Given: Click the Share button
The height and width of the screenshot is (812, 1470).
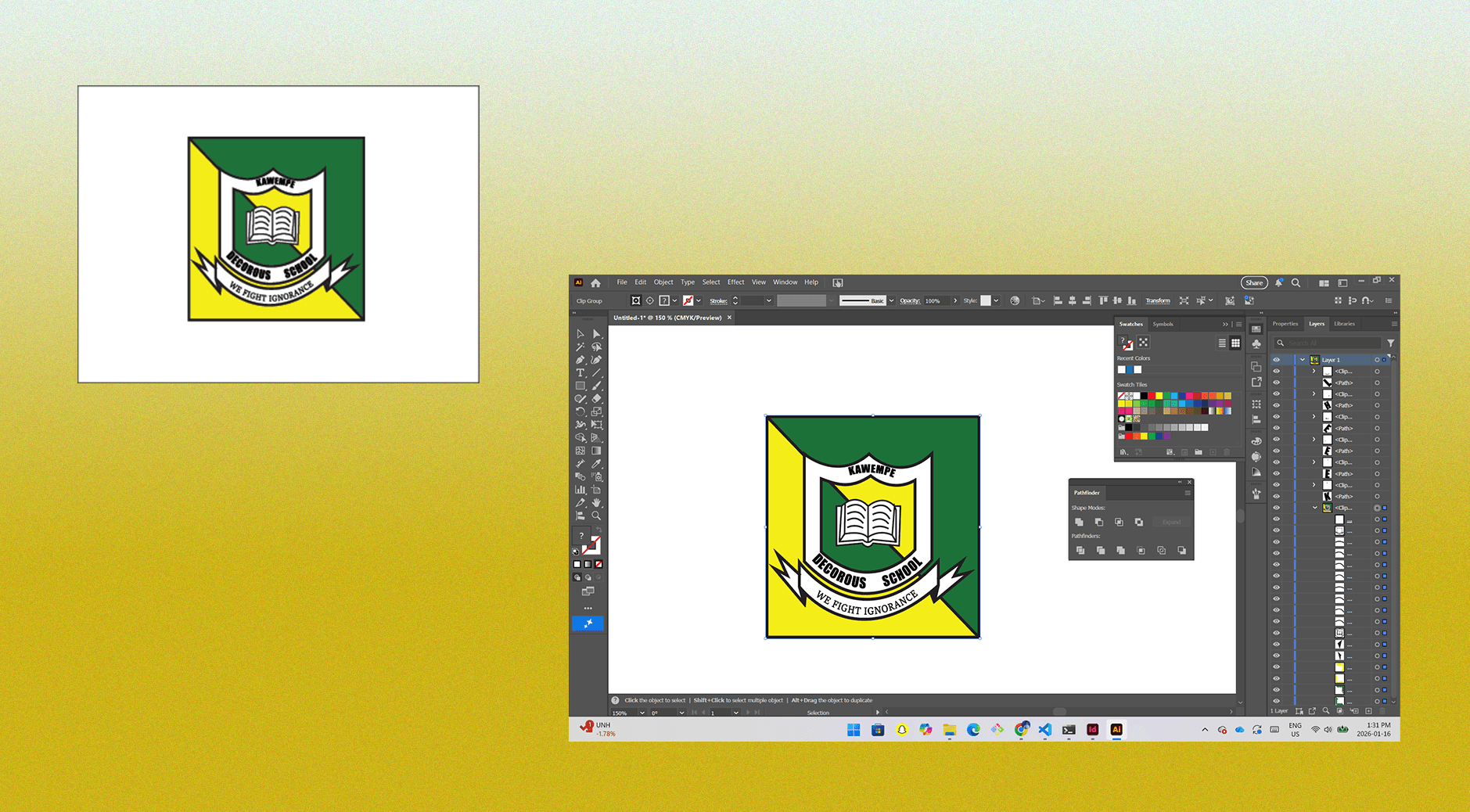Looking at the screenshot, I should pos(1254,282).
